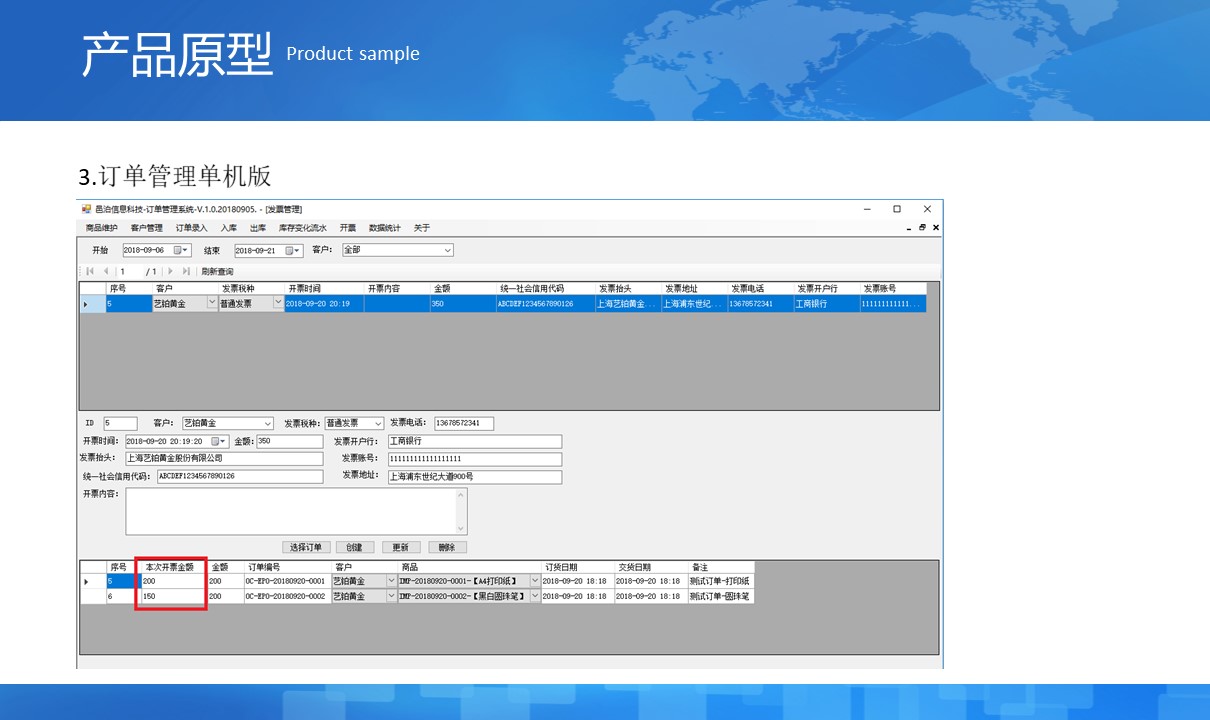Click next page arrow in navigator
The width and height of the screenshot is (1210, 720).
(170, 271)
